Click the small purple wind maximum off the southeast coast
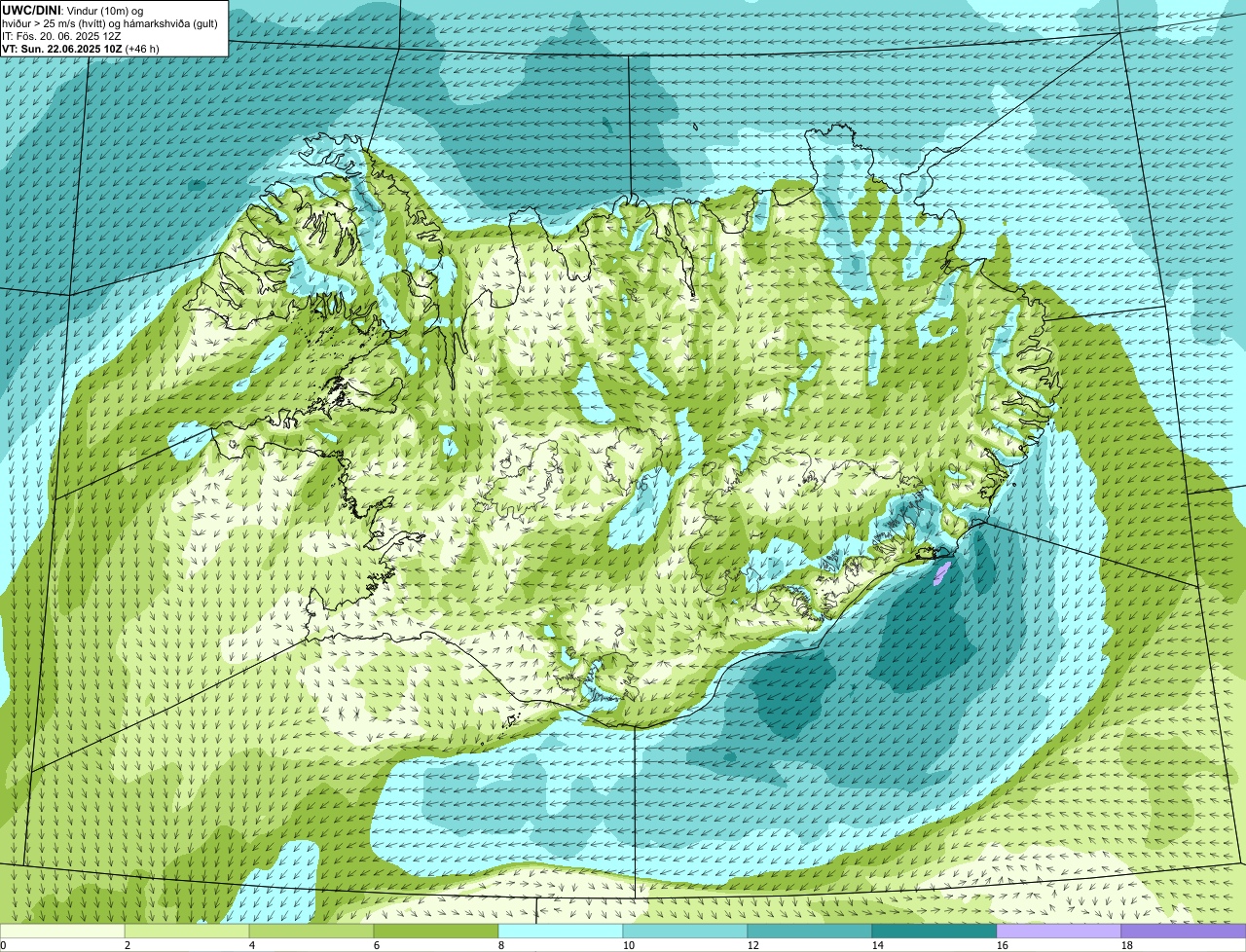This screenshot has width=1246, height=952. pyautogui.click(x=940, y=571)
